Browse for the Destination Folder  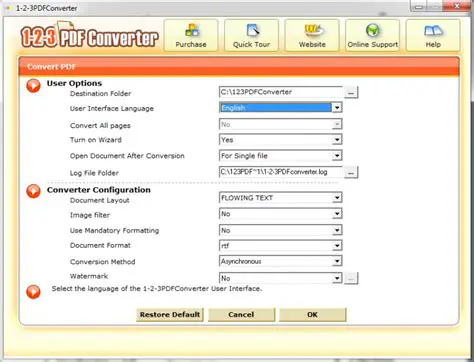tap(351, 92)
